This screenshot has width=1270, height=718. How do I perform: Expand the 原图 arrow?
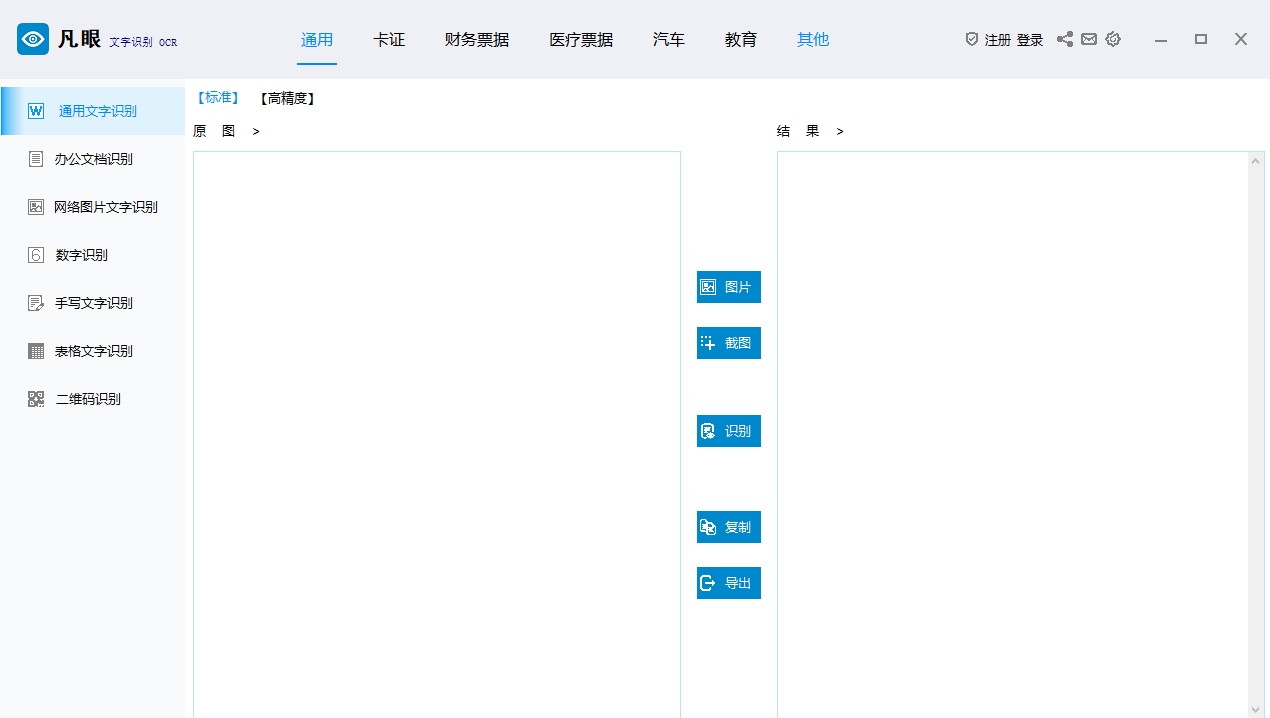pyautogui.click(x=256, y=131)
